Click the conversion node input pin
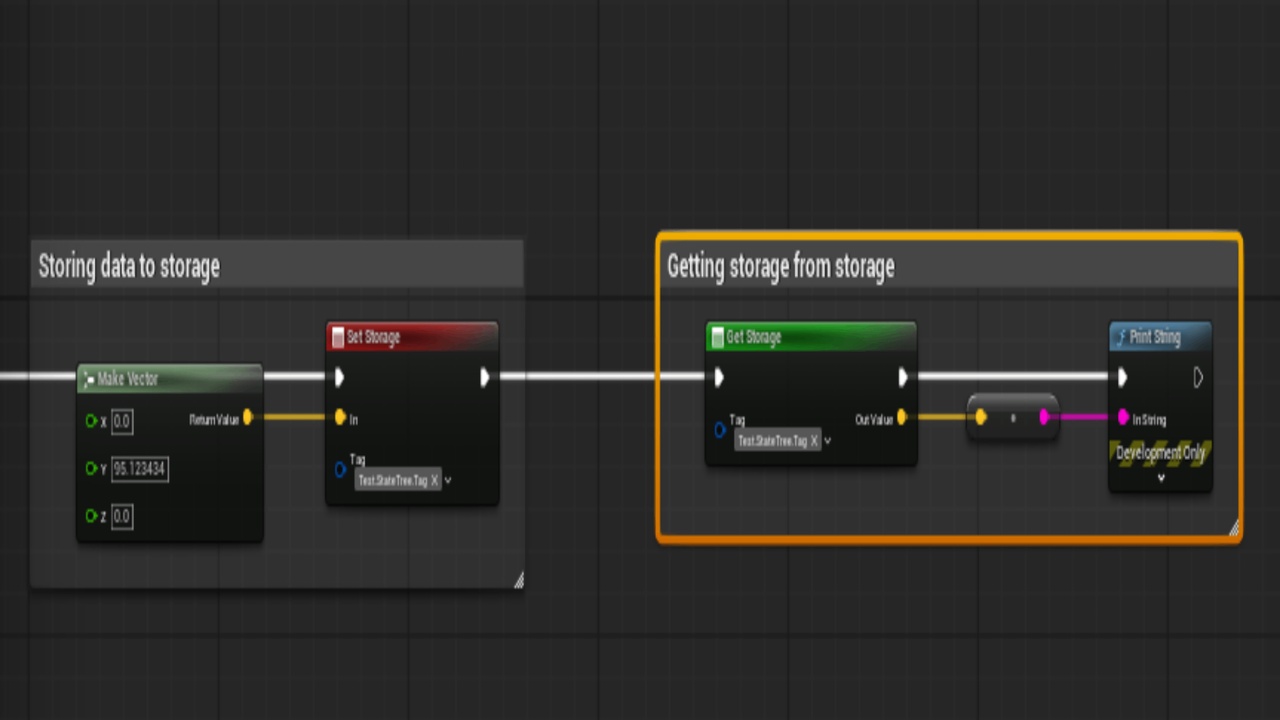Viewport: 1280px width, 720px height. point(981,418)
